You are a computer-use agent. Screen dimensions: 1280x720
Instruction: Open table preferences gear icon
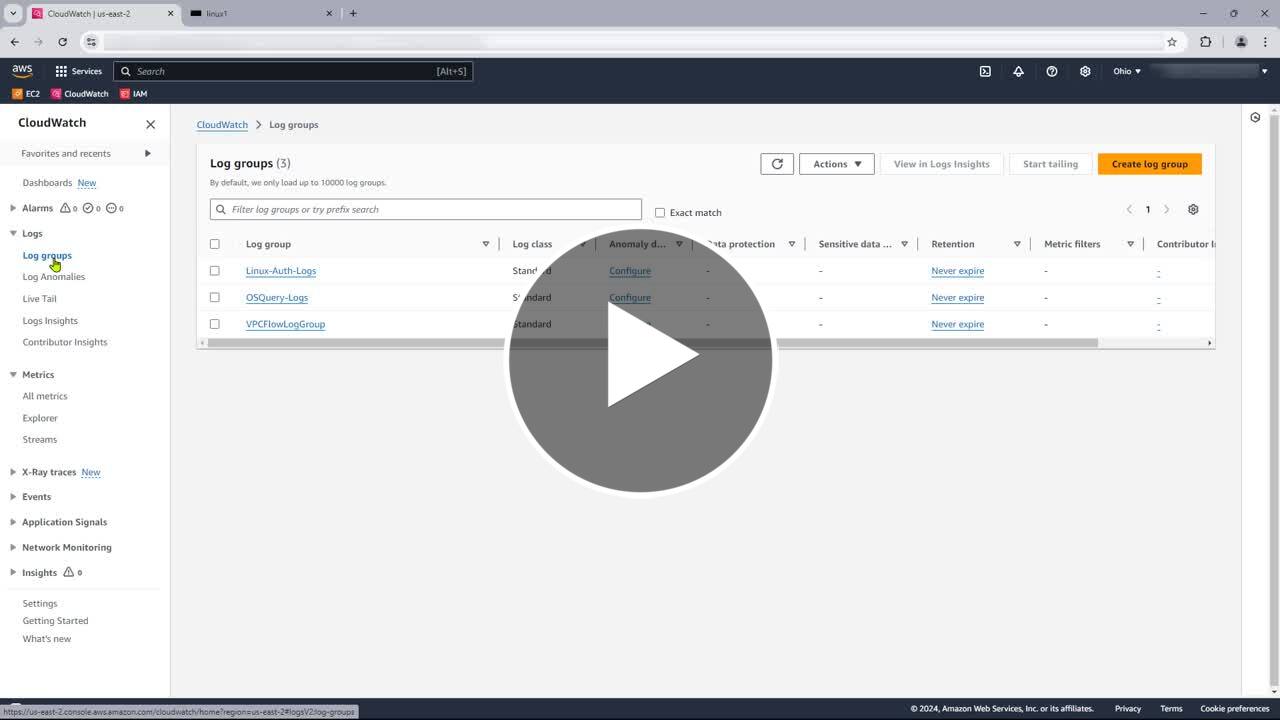click(x=1193, y=209)
